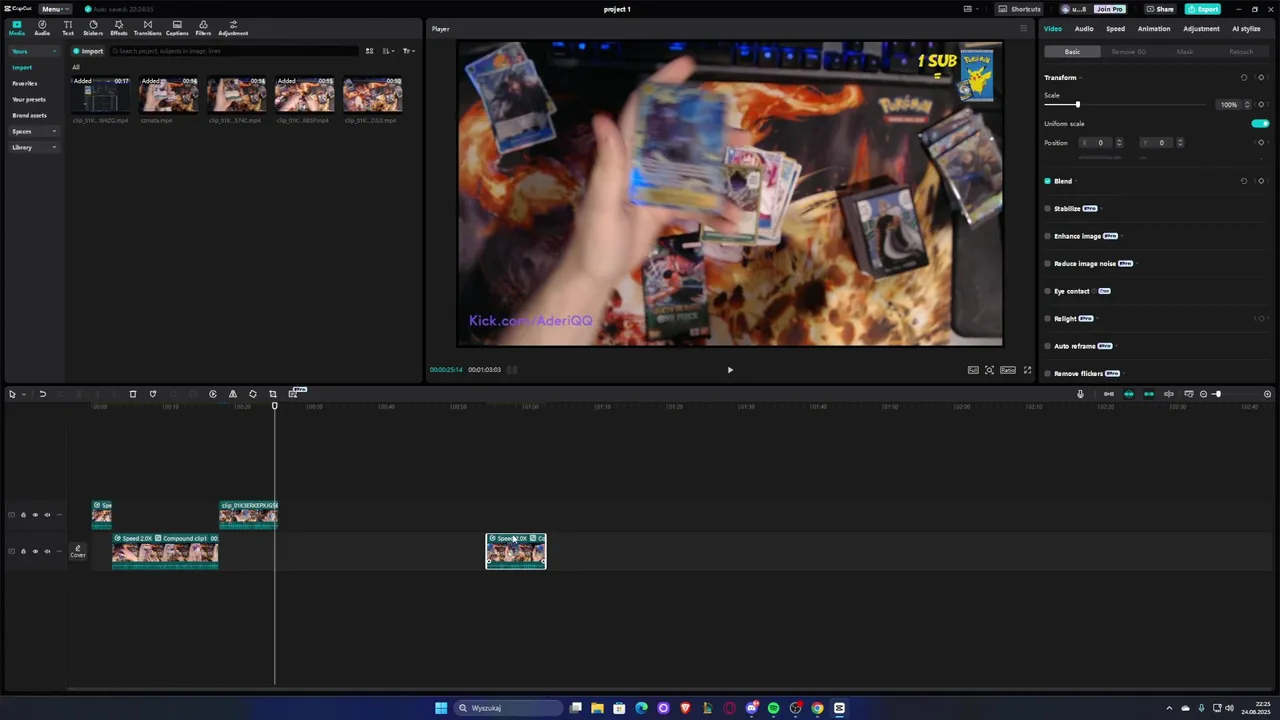Collapse the Transform section
Screen dimensions: 1280x720
point(1082,78)
